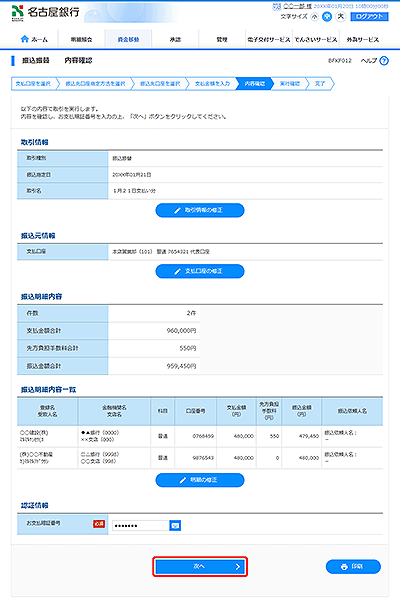
Task: Open the 資金移動 menu tab
Action: pyautogui.click(x=128, y=39)
